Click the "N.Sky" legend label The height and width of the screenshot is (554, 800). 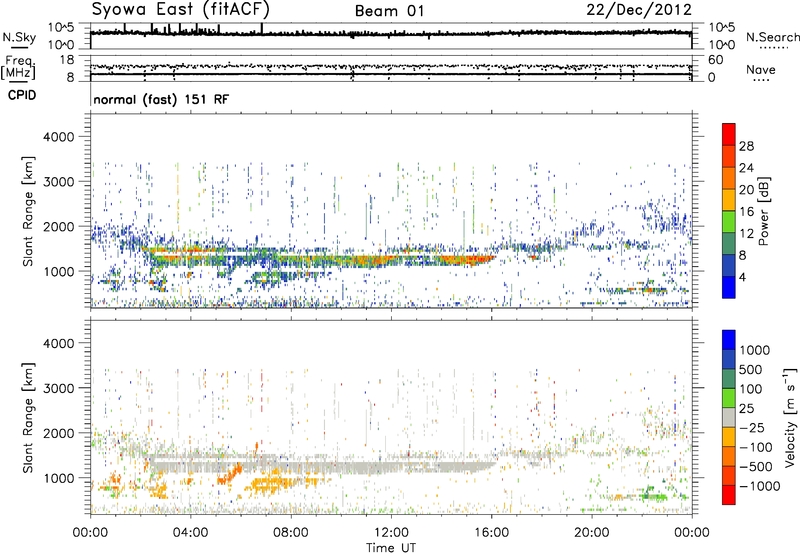(19, 37)
